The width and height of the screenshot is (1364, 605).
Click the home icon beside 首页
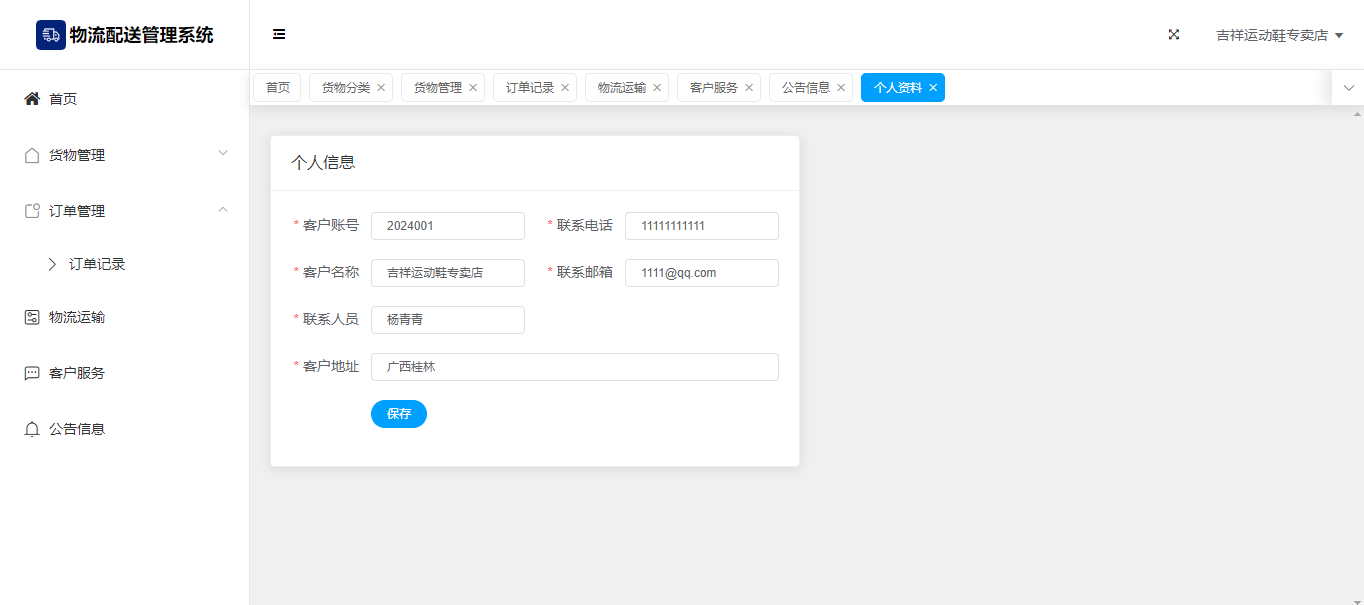coord(32,99)
